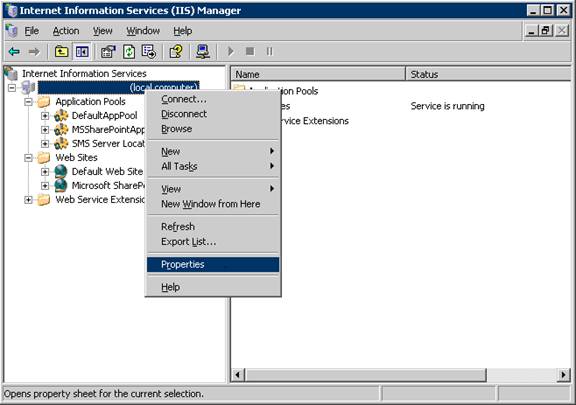576x405 pixels.
Task: Click the IIS Manager title bar icon
Action: (x=12, y=10)
